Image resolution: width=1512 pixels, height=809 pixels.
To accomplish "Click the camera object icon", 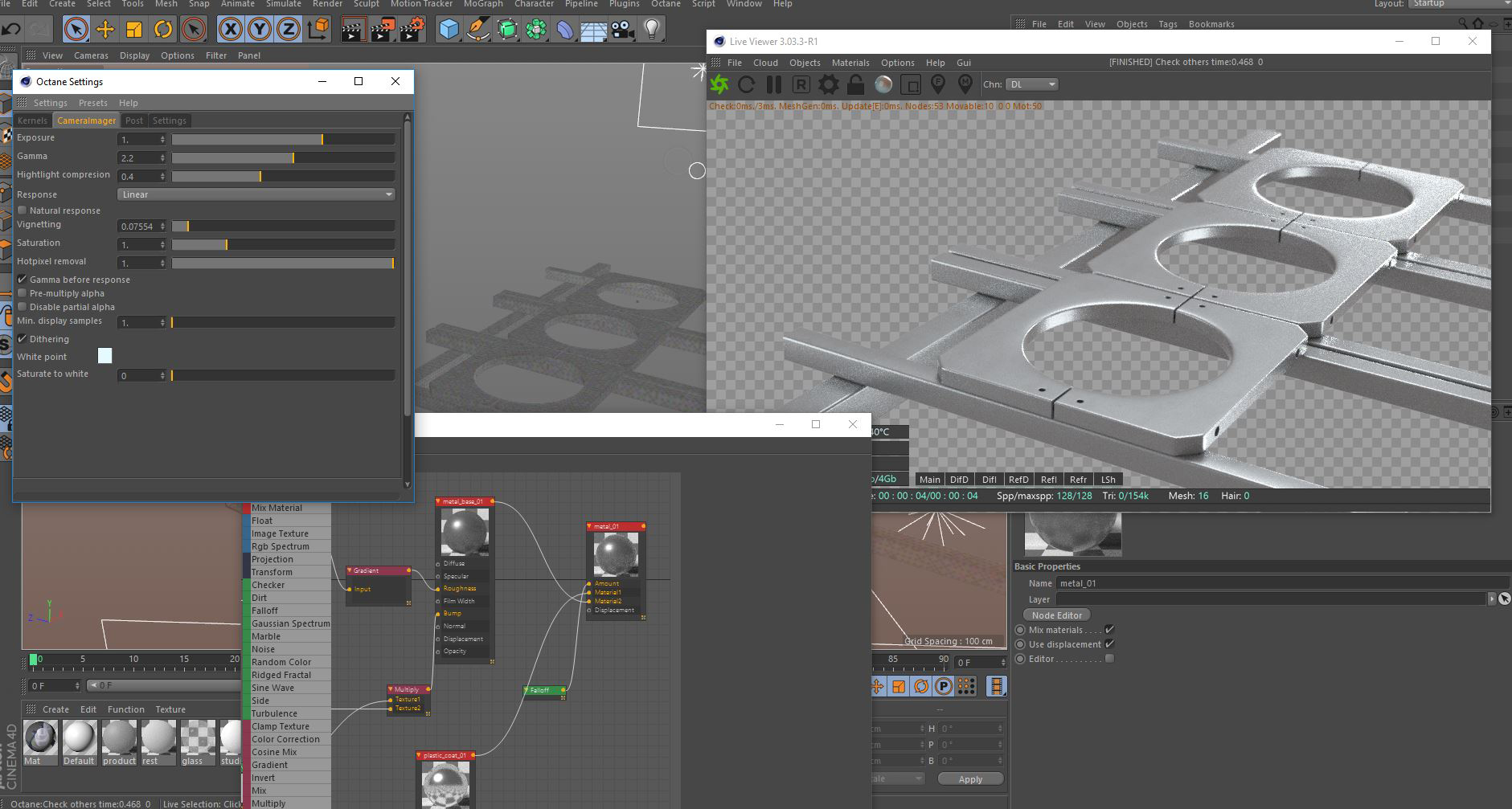I will [621, 30].
